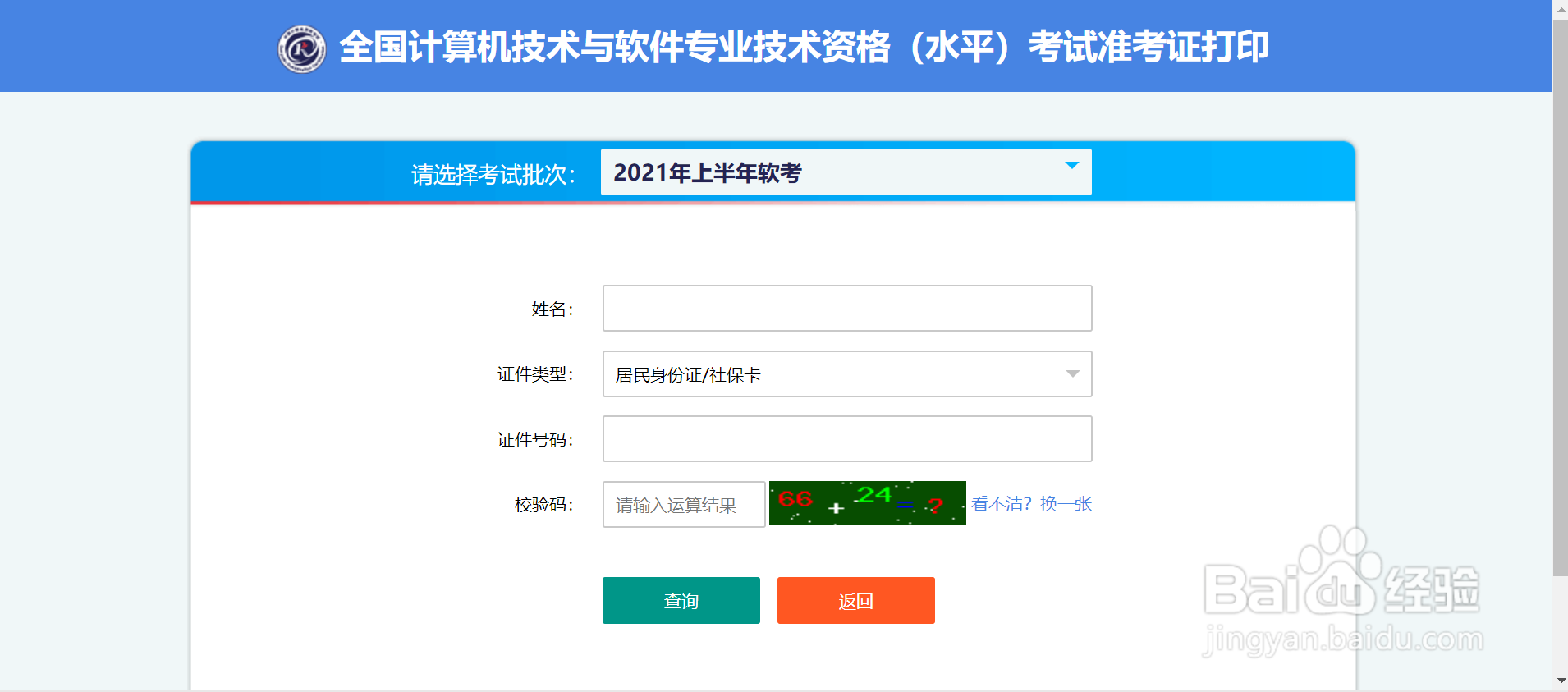Open the exam batch dropdown arrow
This screenshot has width=1568, height=692.
[x=1071, y=166]
